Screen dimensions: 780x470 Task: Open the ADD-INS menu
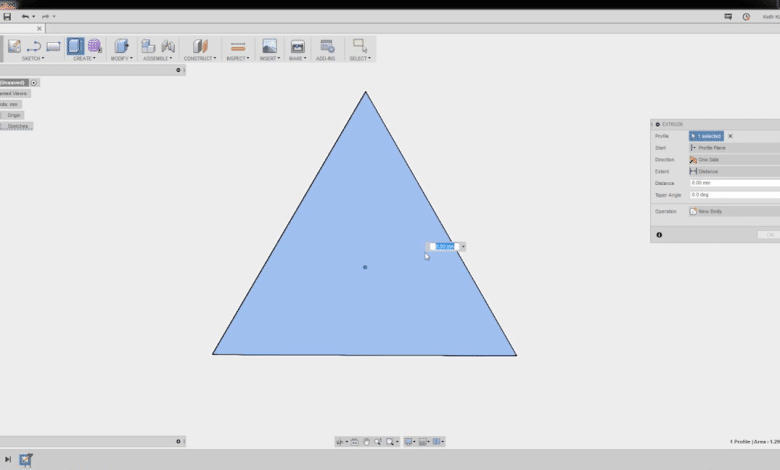click(325, 59)
